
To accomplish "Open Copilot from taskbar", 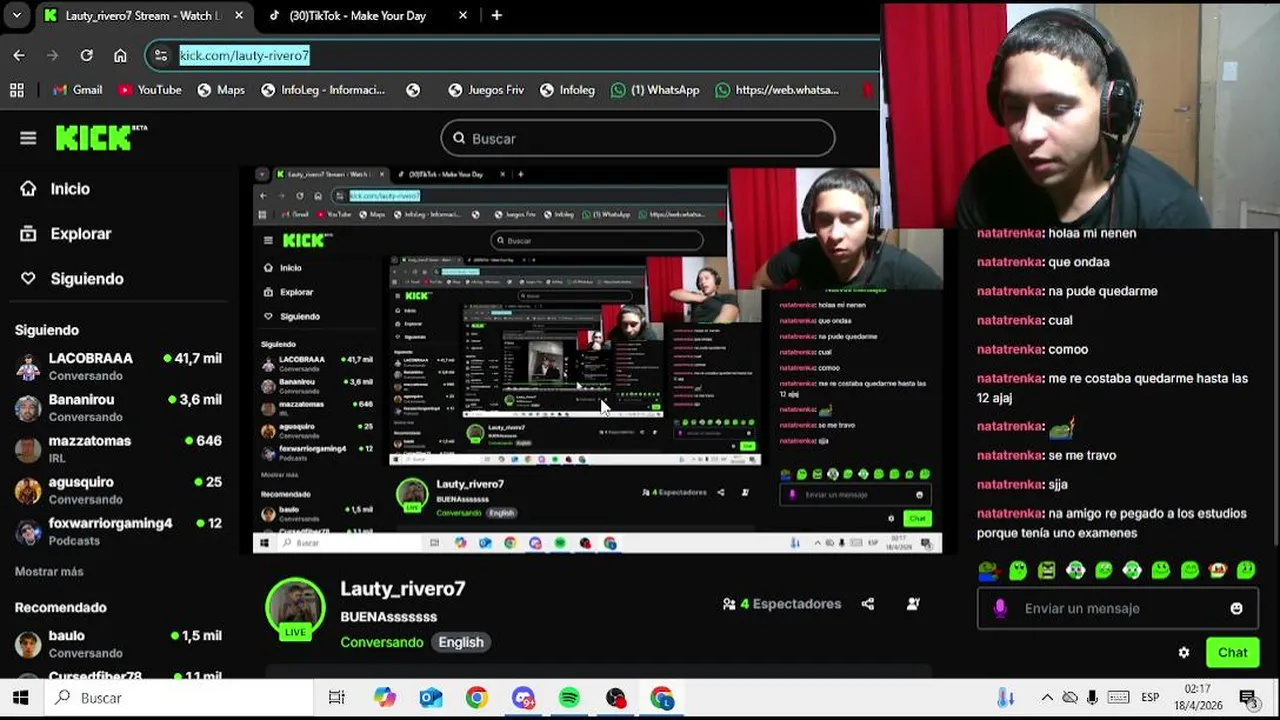I will pyautogui.click(x=385, y=698).
